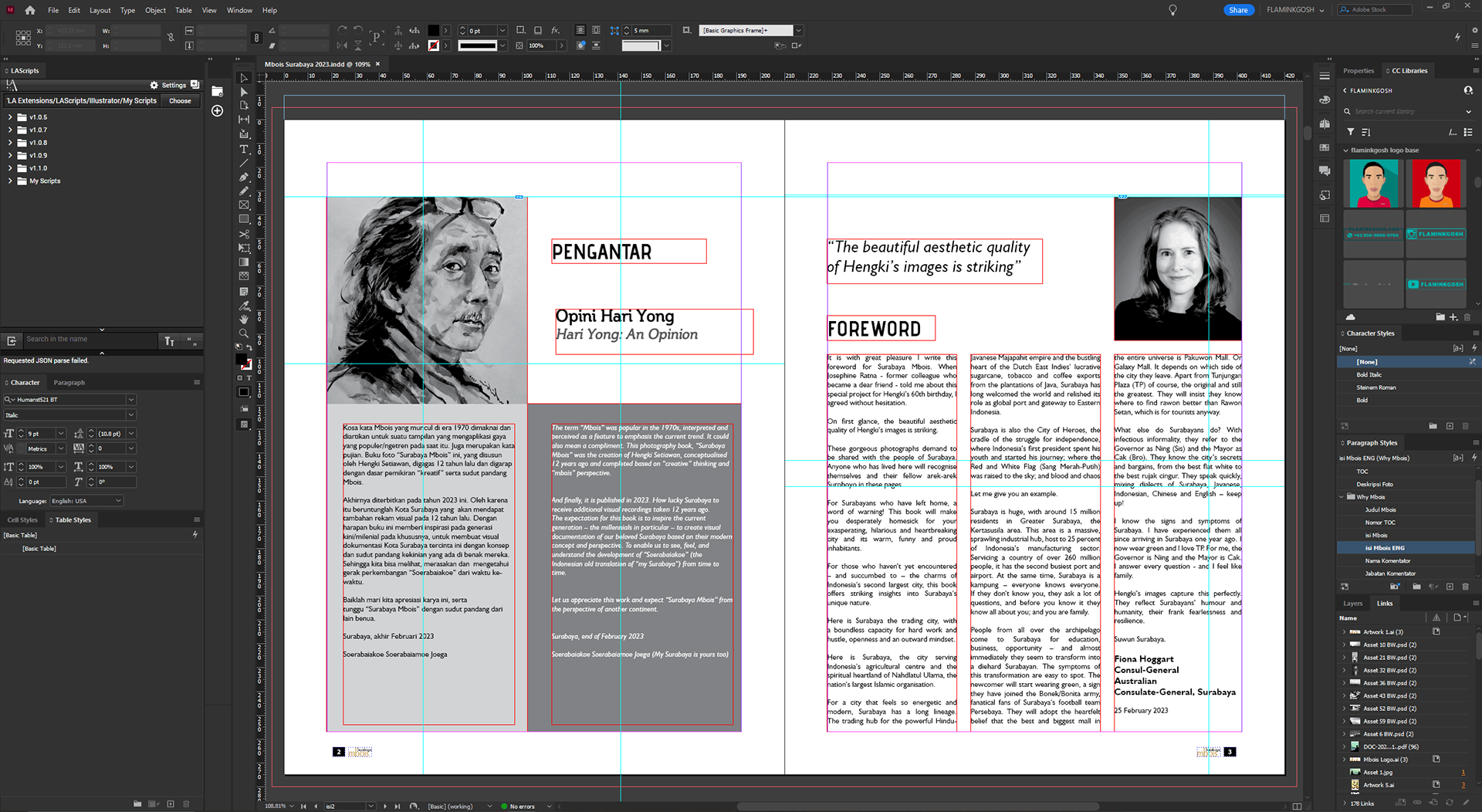1482x812 pixels.
Task: Swap fill and stroke colors
Action: pyautogui.click(x=249, y=348)
